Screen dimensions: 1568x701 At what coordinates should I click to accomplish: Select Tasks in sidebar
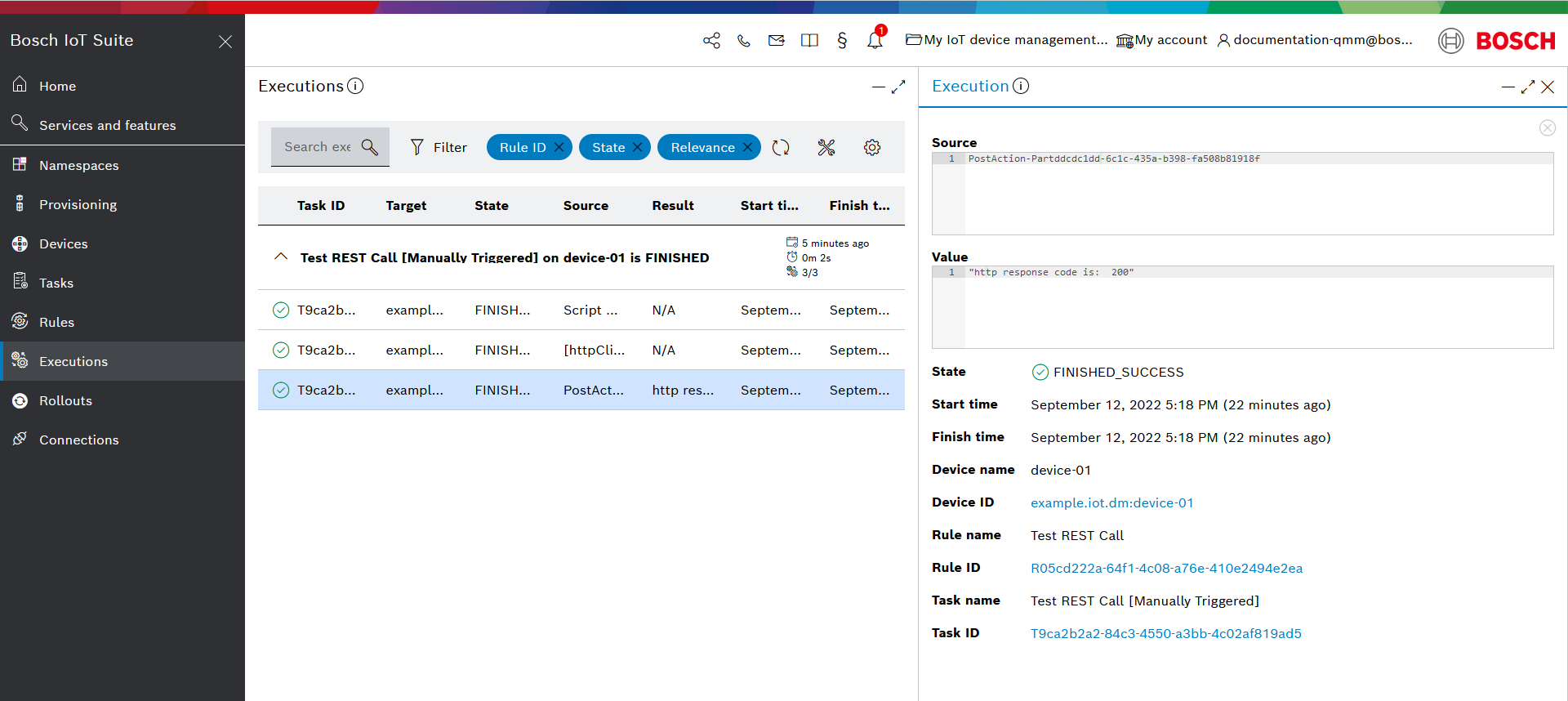(122, 283)
